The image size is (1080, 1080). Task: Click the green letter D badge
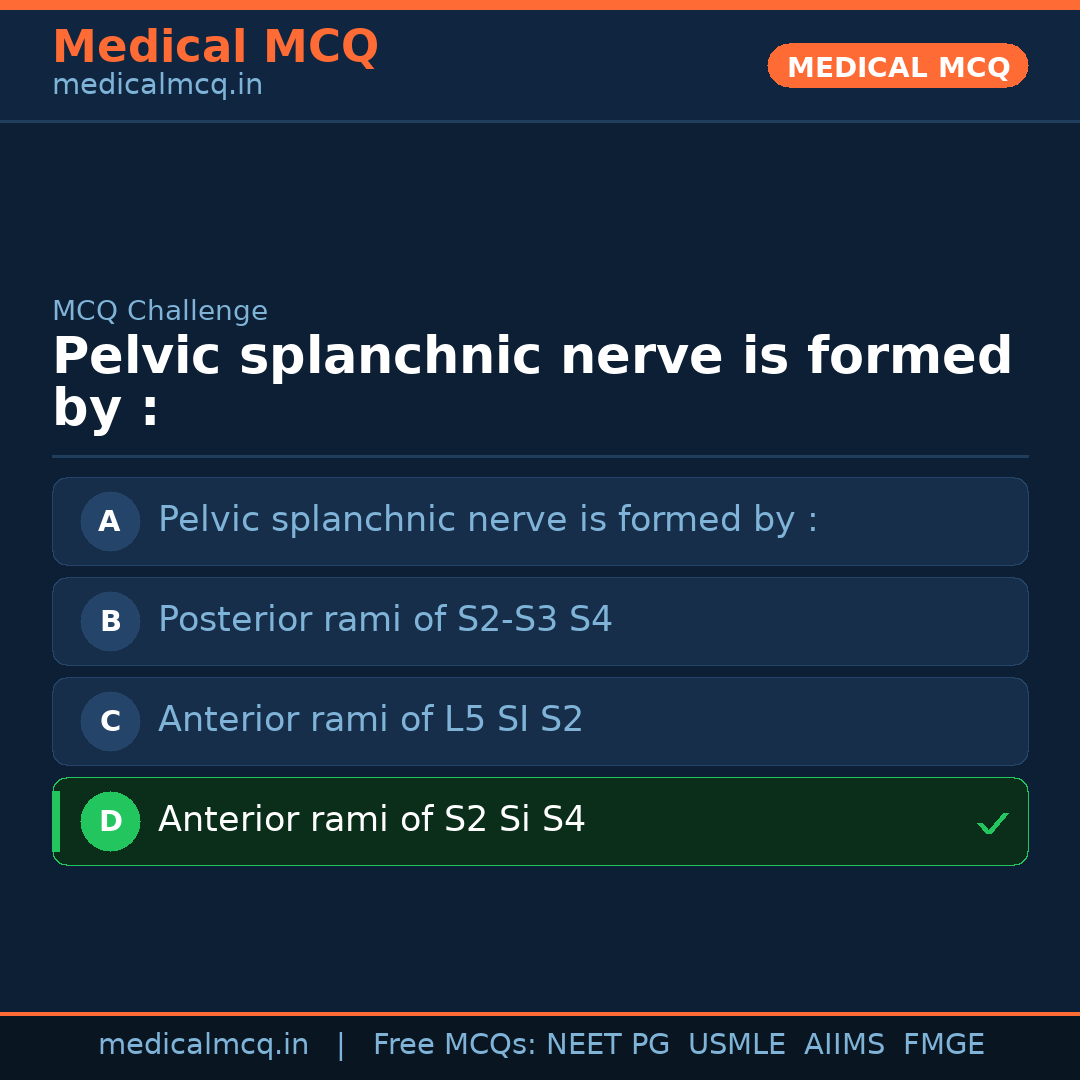[110, 821]
